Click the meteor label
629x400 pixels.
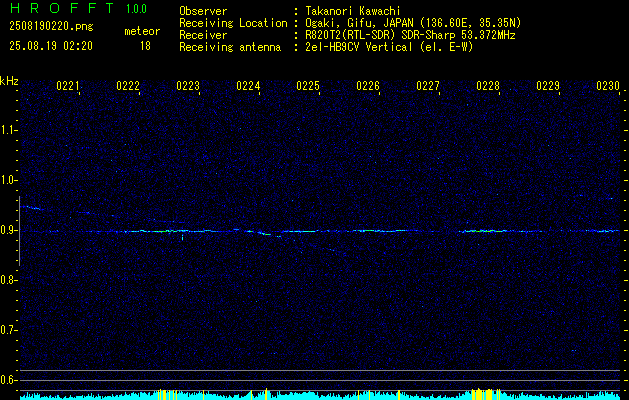point(142,31)
